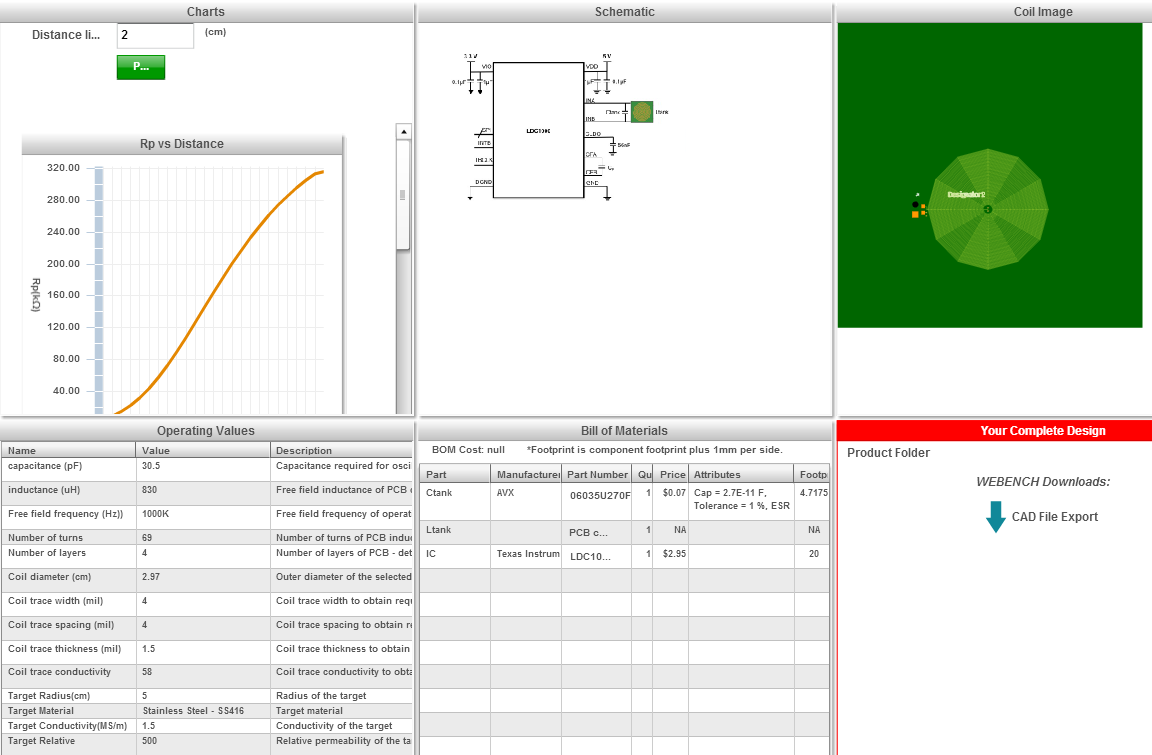Select the Target Conductivity(MS/m) row name

point(68,726)
